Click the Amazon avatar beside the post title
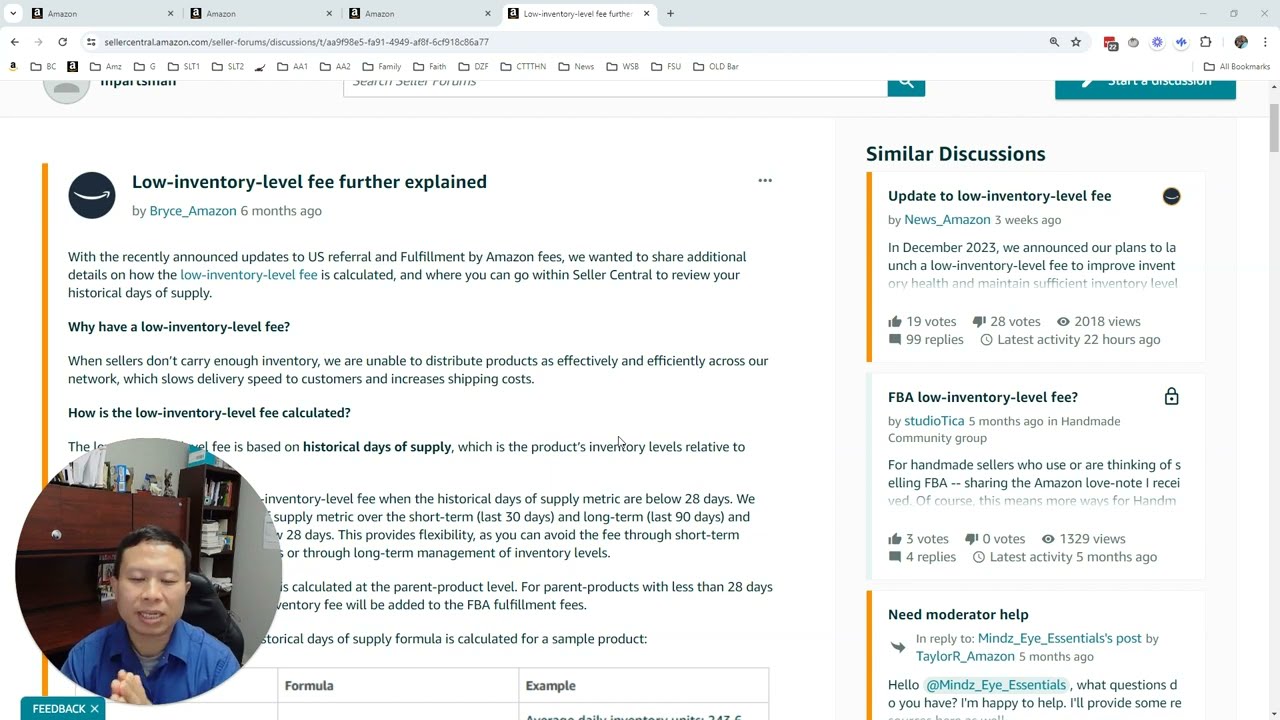 point(92,195)
